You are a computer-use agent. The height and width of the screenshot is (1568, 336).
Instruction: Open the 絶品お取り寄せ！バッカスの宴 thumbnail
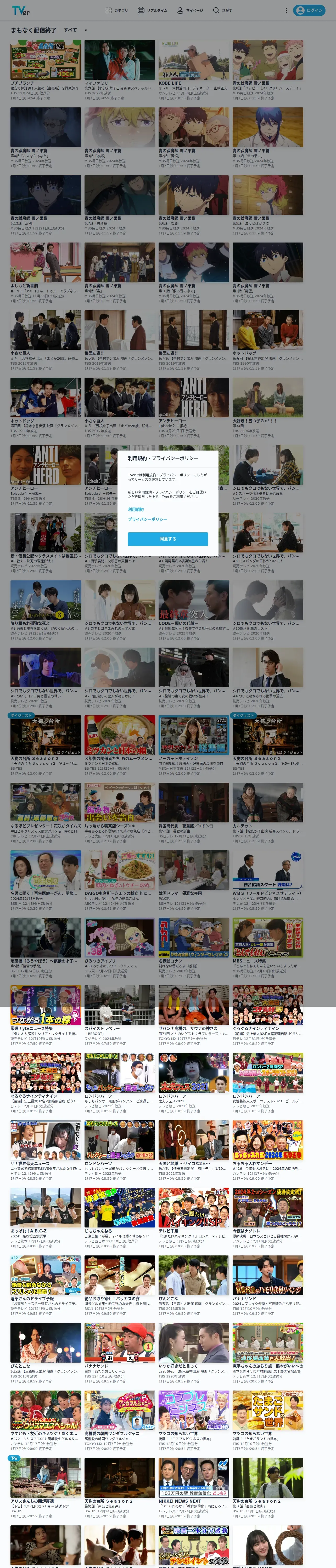click(x=120, y=1276)
